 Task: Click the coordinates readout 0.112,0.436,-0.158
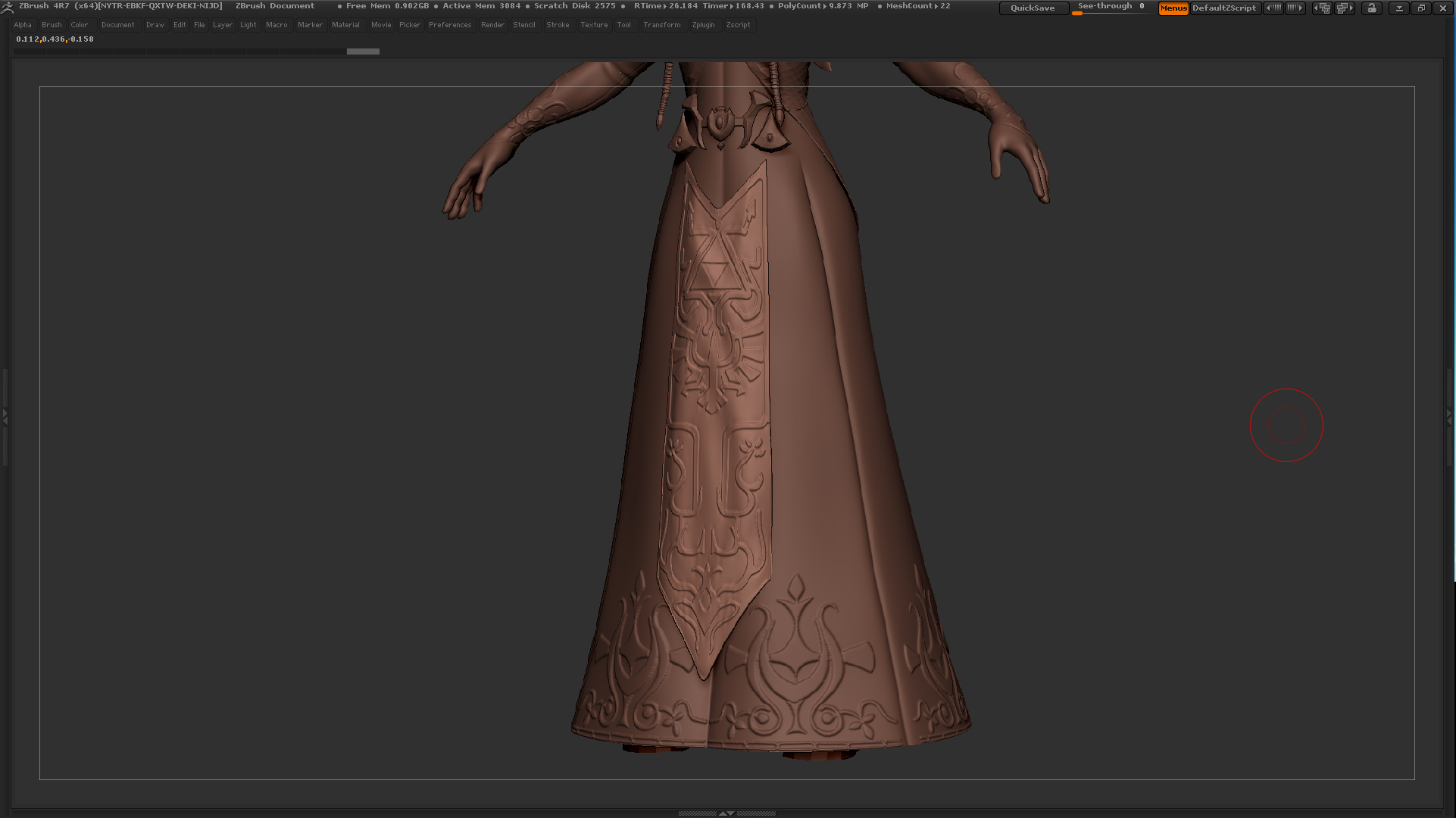point(55,39)
